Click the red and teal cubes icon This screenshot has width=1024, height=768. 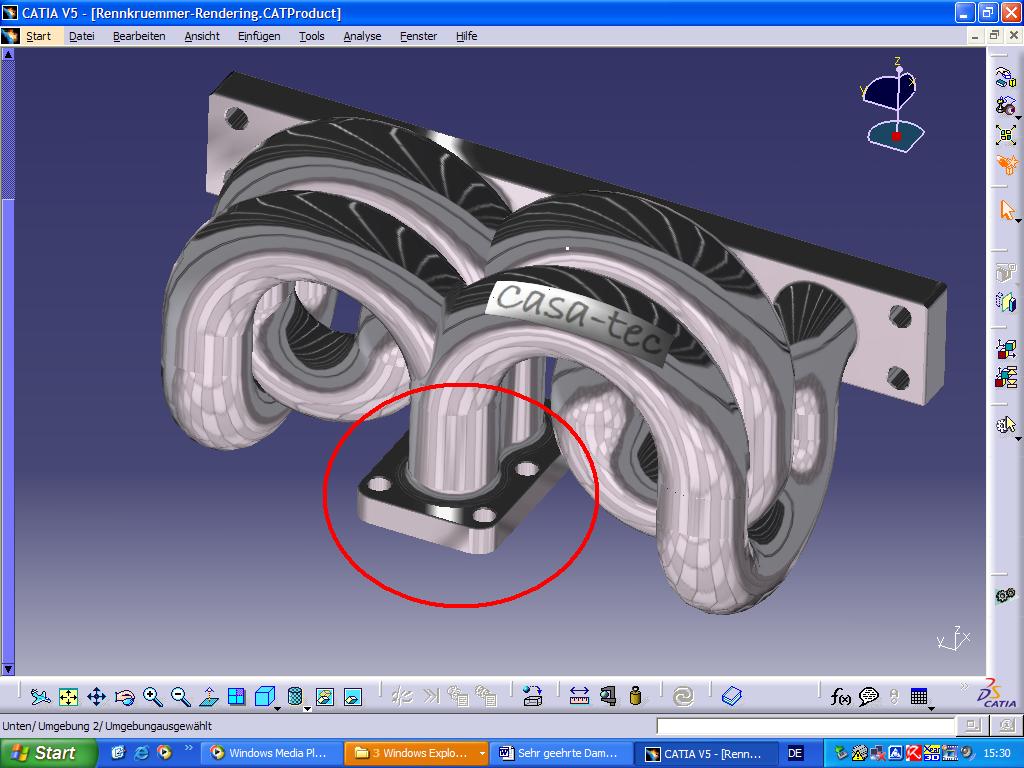pyautogui.click(x=1006, y=377)
